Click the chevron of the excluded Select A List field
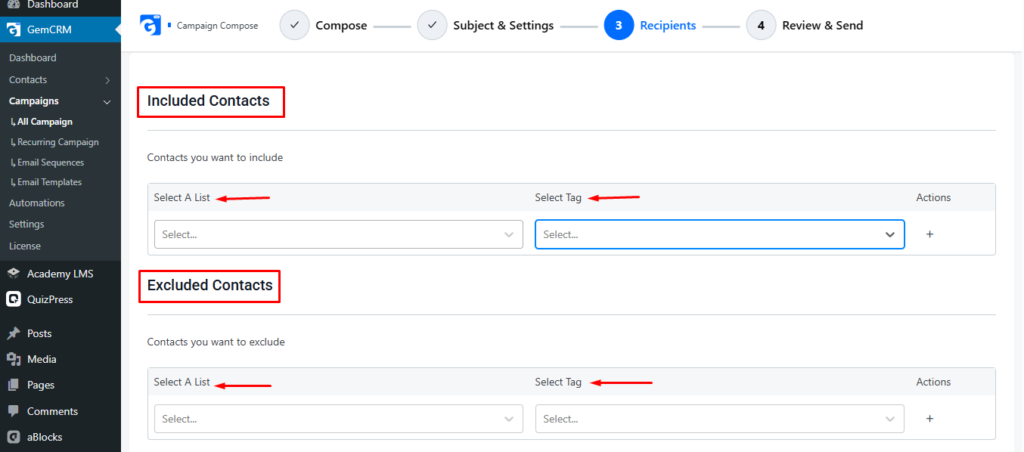This screenshot has width=1024, height=452. 509,419
